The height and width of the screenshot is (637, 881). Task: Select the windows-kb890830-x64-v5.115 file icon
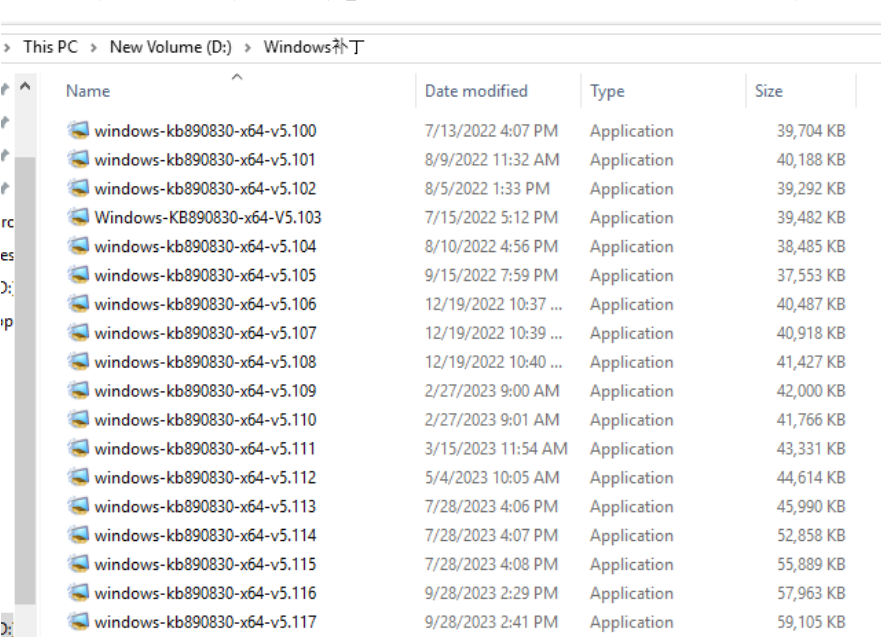coord(78,565)
